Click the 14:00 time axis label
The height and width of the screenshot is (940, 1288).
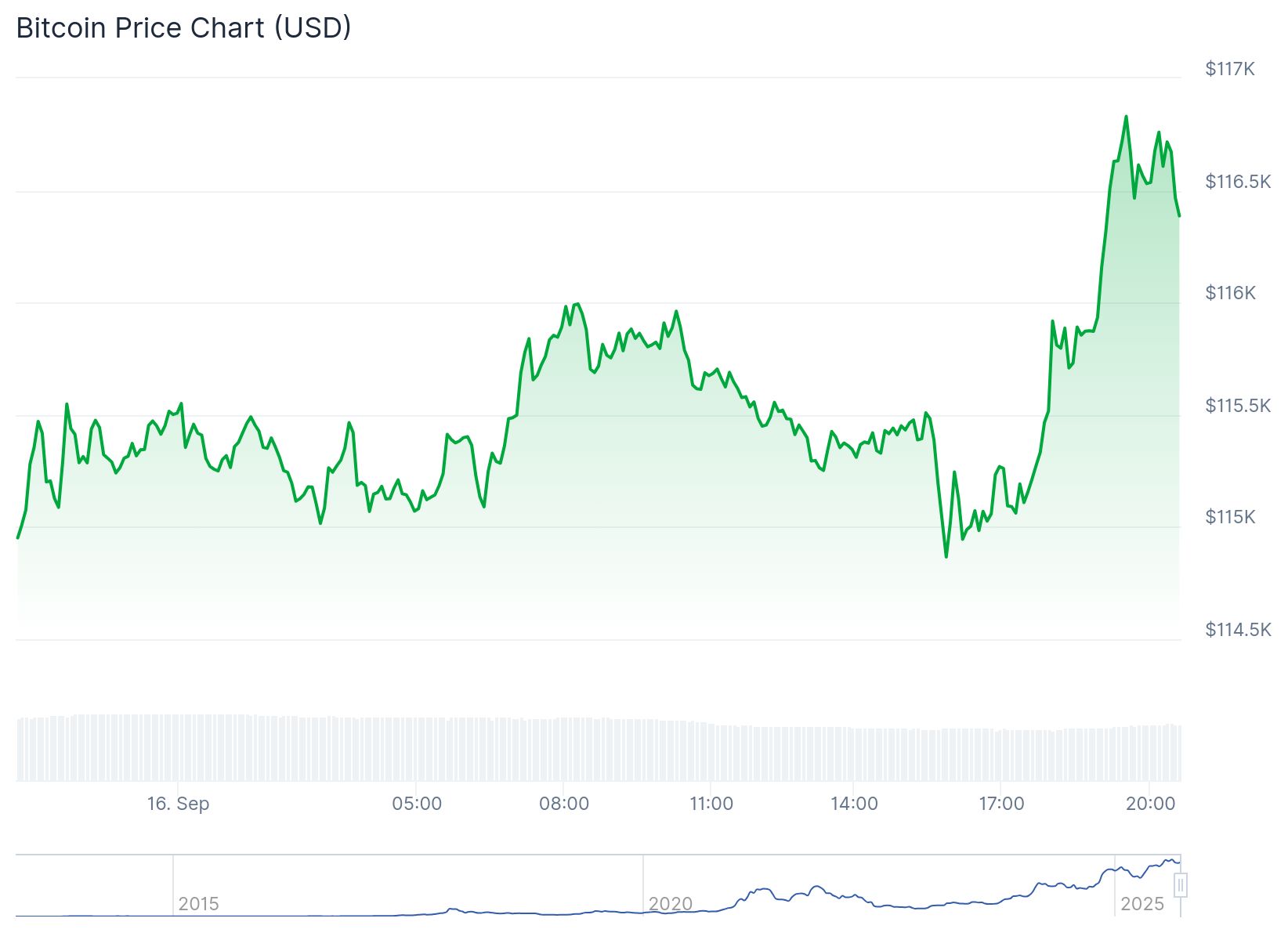click(854, 804)
